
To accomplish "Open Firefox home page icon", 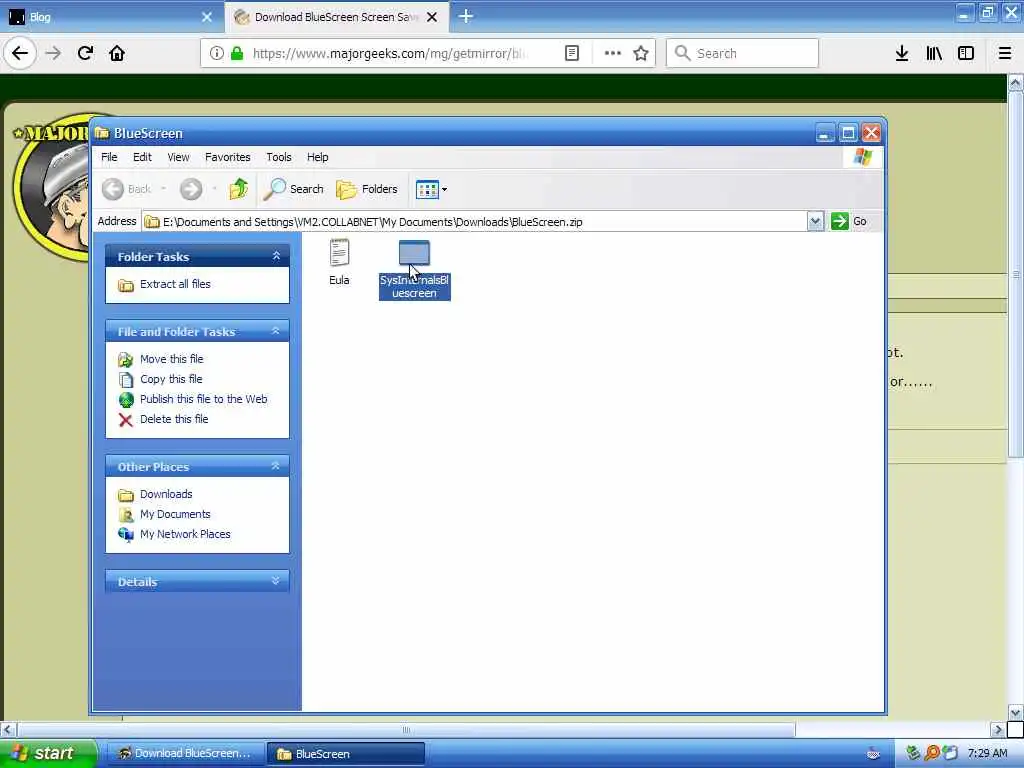I will (x=117, y=53).
